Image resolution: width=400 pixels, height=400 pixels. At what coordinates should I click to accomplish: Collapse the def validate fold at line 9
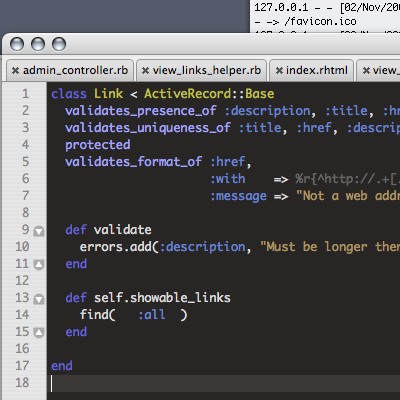(x=39, y=231)
